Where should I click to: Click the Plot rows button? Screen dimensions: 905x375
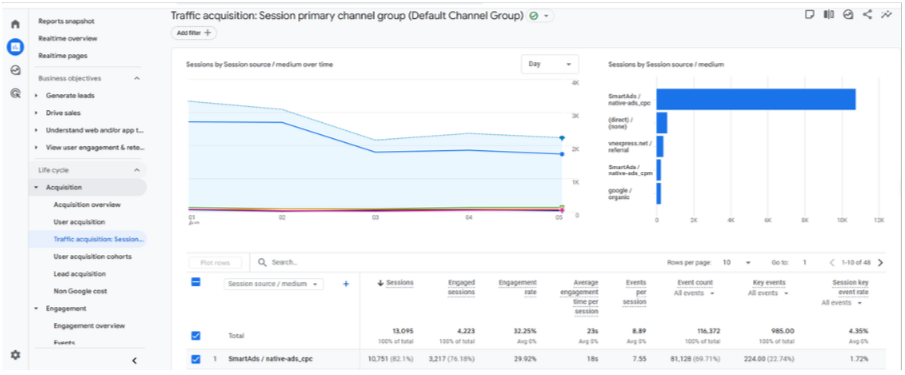click(x=215, y=262)
